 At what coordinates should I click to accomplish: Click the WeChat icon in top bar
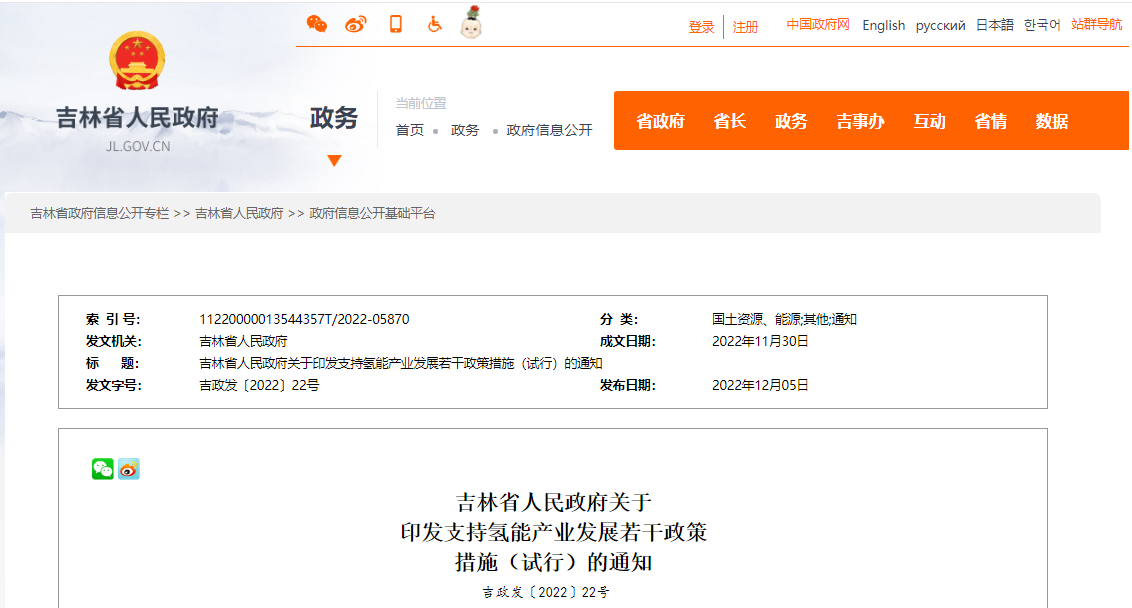point(317,24)
